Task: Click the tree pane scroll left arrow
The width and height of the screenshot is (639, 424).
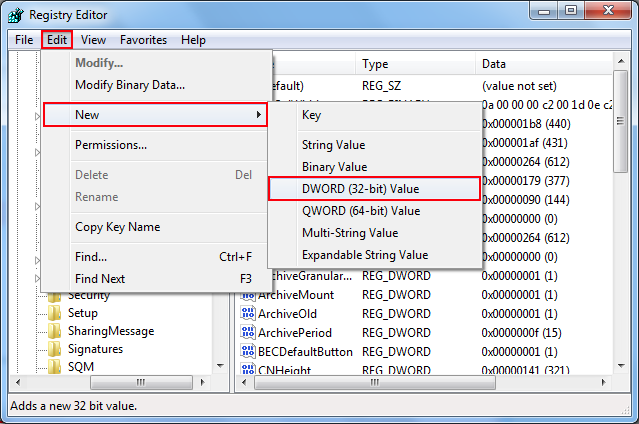Action: [x=18, y=382]
